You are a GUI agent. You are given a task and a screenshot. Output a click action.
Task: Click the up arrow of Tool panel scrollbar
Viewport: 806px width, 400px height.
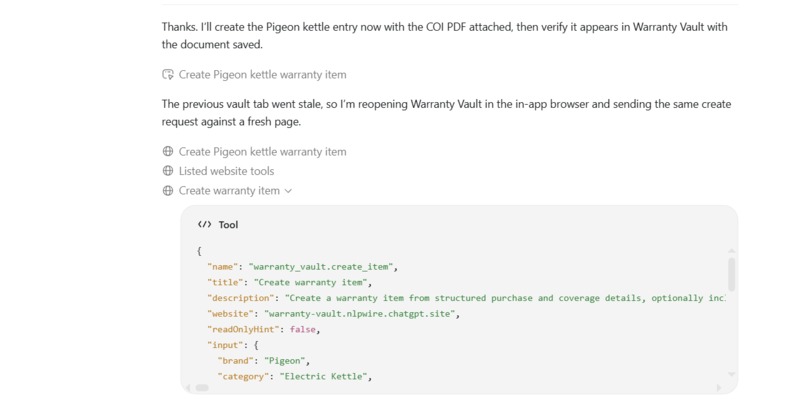[x=731, y=250]
